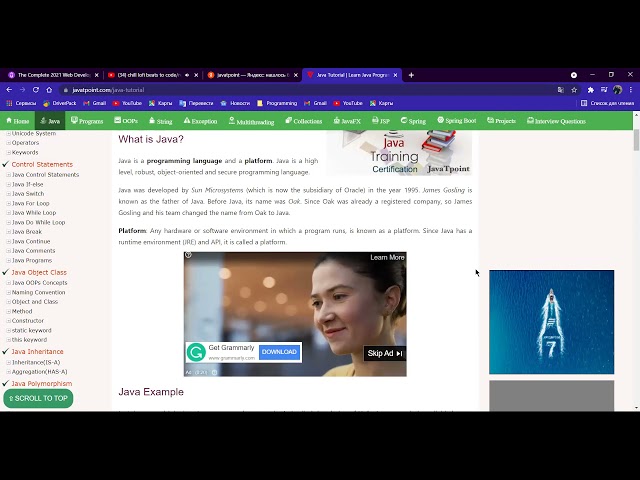Image resolution: width=640 pixels, height=480 pixels.
Task: Open Java Switch in the sidebar
Action: point(28,194)
